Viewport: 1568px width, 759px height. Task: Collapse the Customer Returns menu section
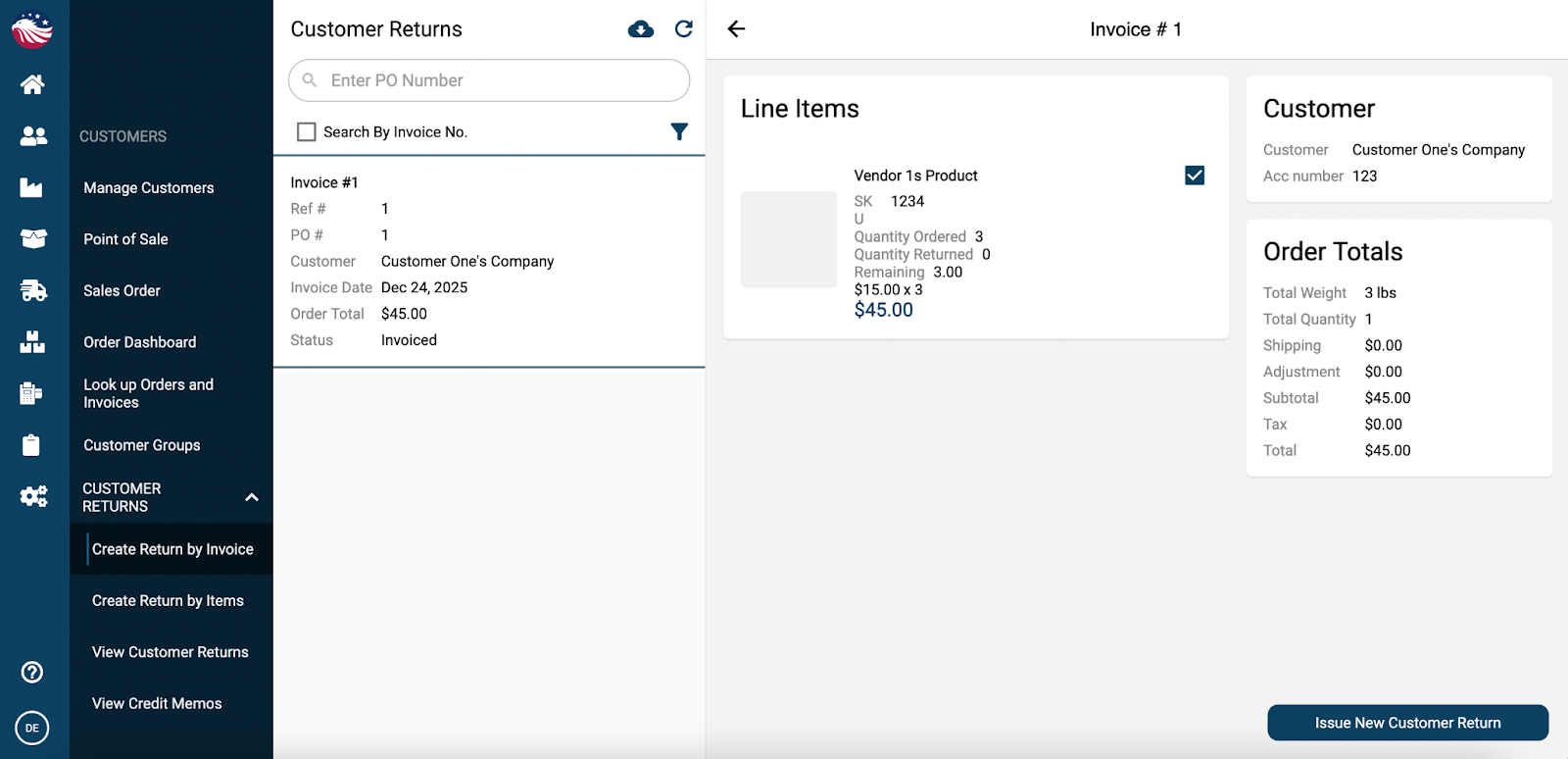click(252, 497)
